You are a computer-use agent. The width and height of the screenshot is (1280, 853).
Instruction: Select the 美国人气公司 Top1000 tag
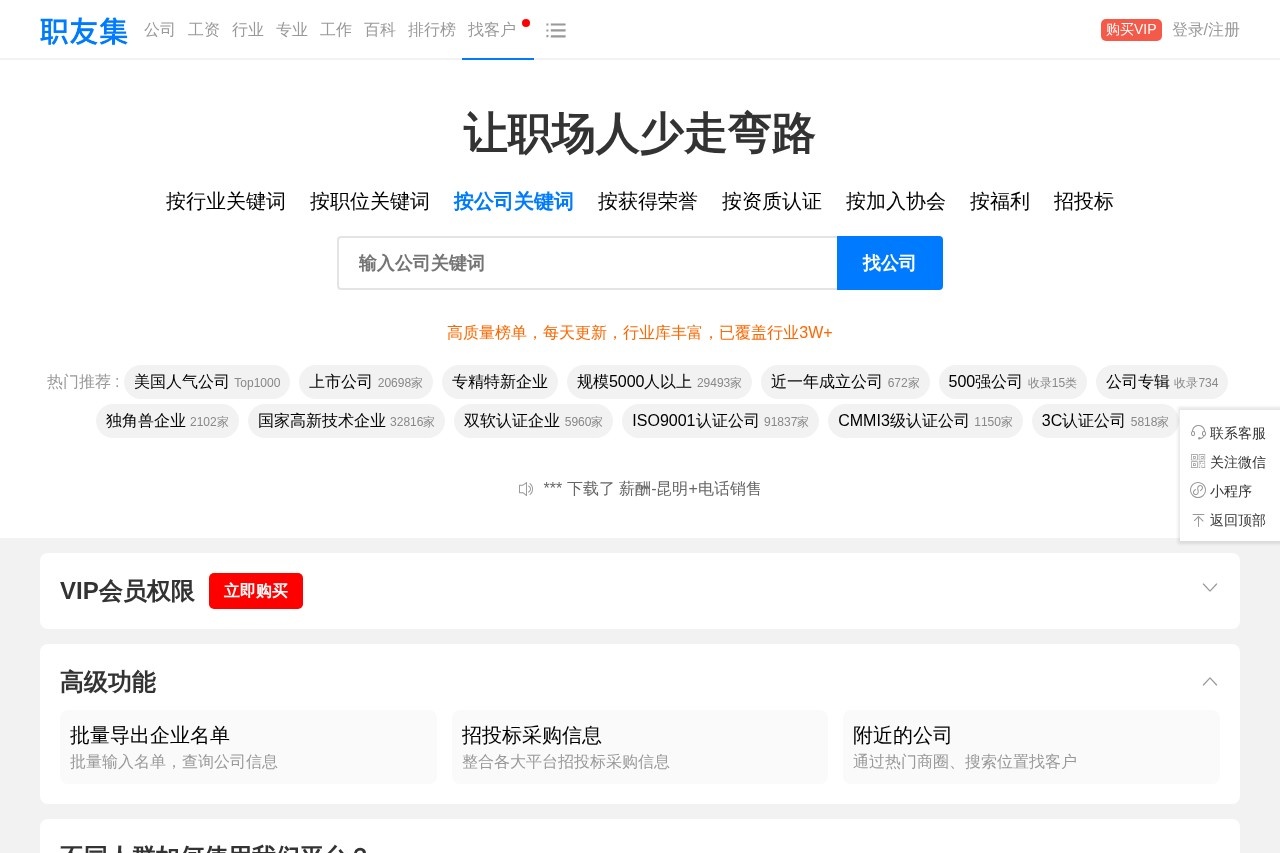(x=207, y=382)
